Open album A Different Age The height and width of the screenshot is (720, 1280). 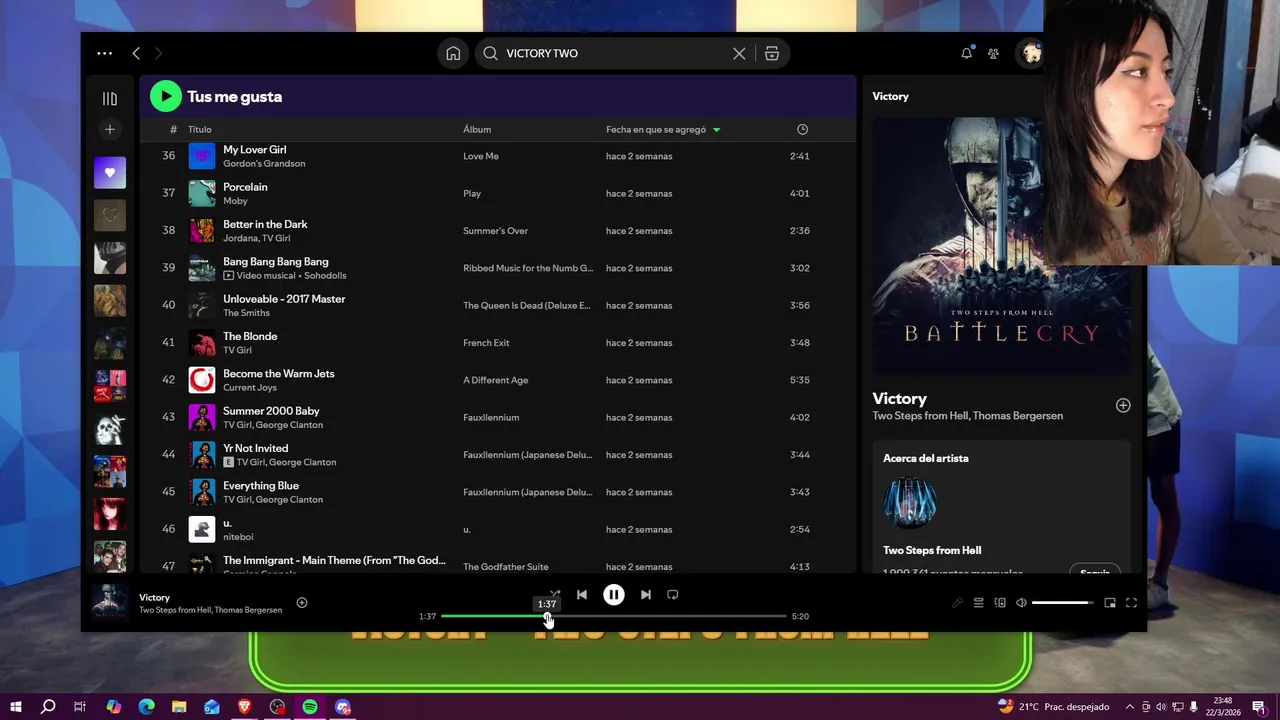pyautogui.click(x=495, y=380)
